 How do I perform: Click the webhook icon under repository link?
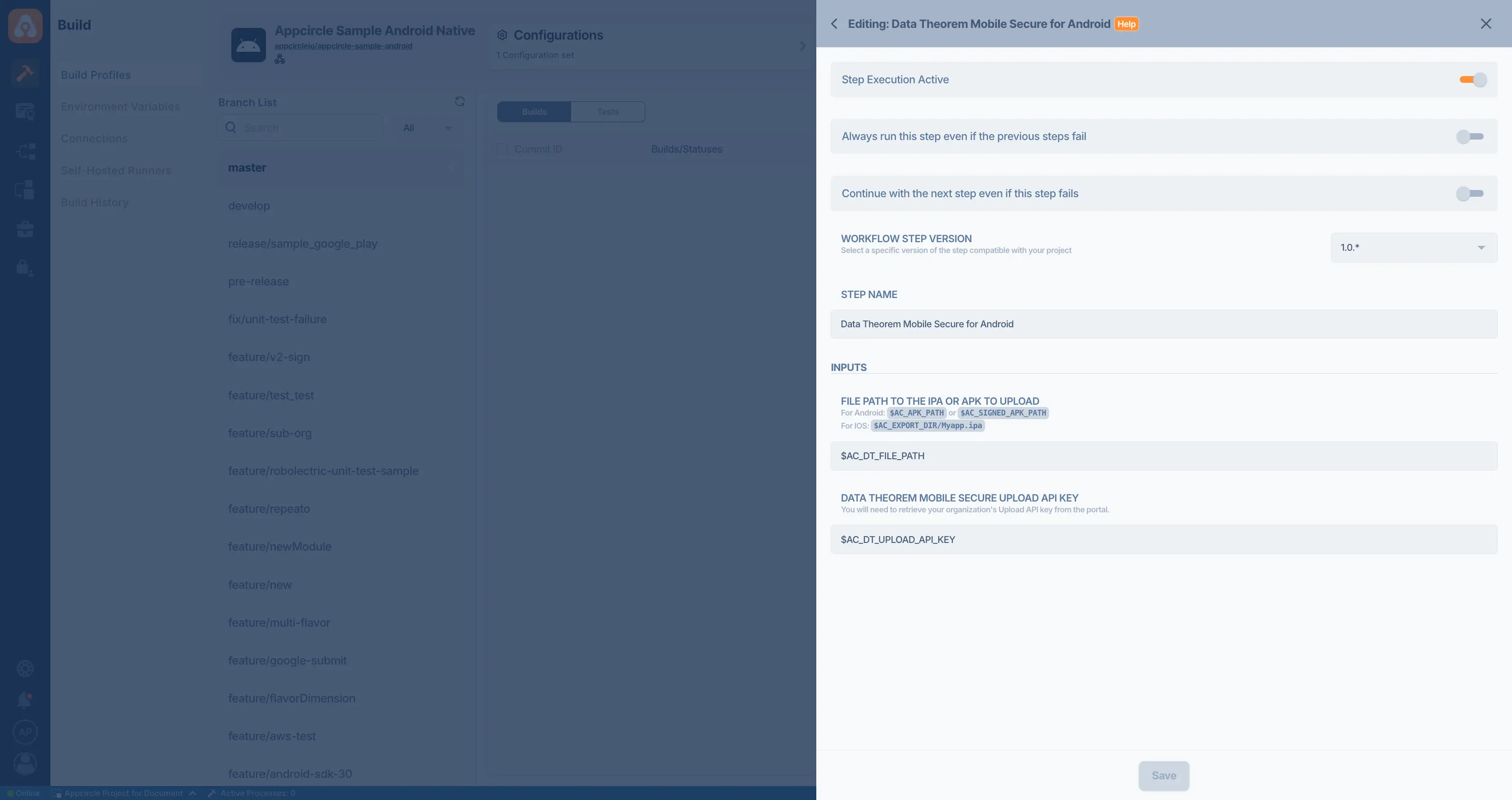point(280,59)
